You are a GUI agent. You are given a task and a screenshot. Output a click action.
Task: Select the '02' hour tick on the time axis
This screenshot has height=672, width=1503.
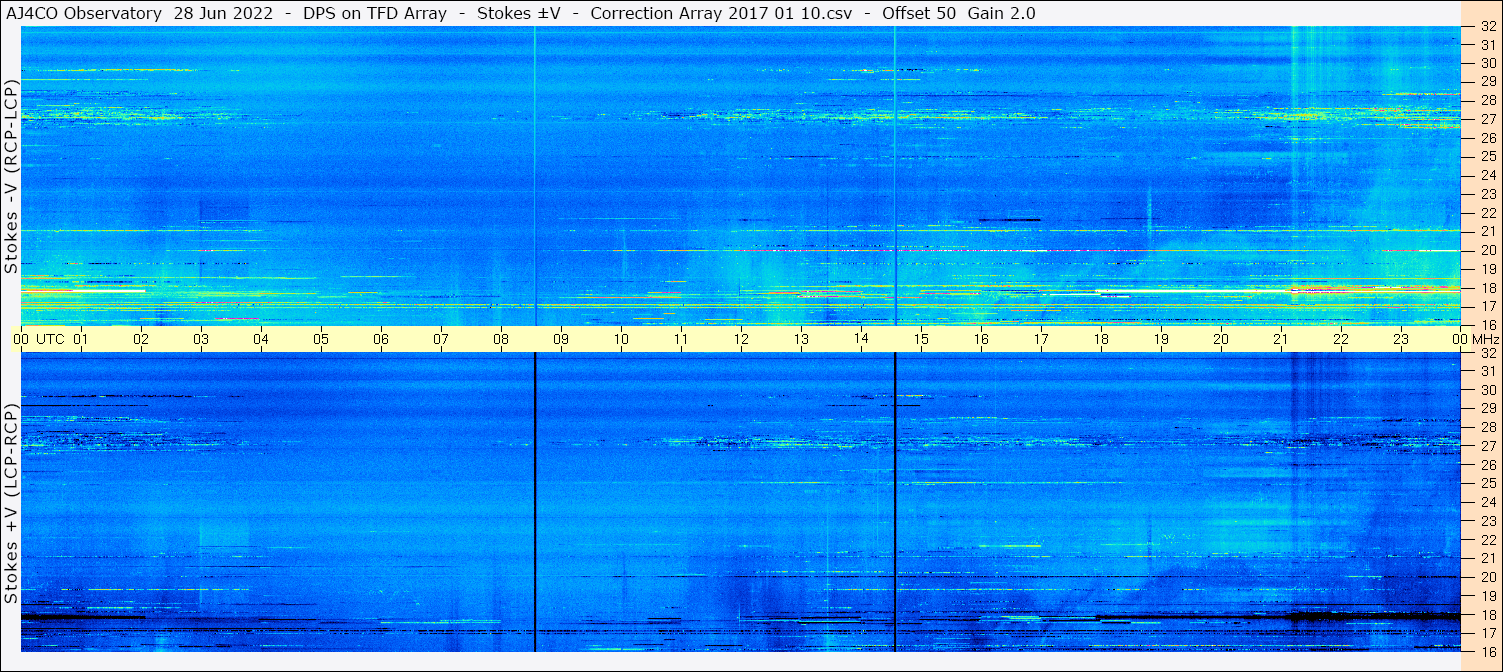point(141,339)
